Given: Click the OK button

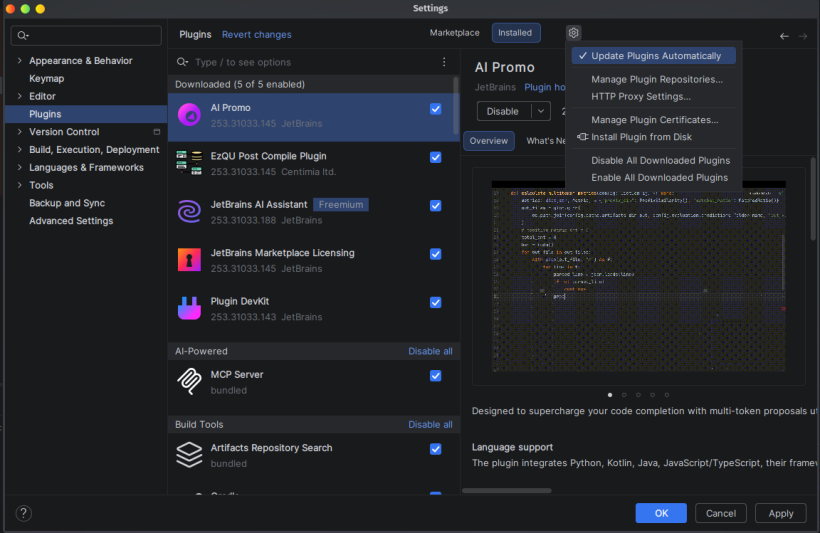Looking at the screenshot, I should 661,513.
